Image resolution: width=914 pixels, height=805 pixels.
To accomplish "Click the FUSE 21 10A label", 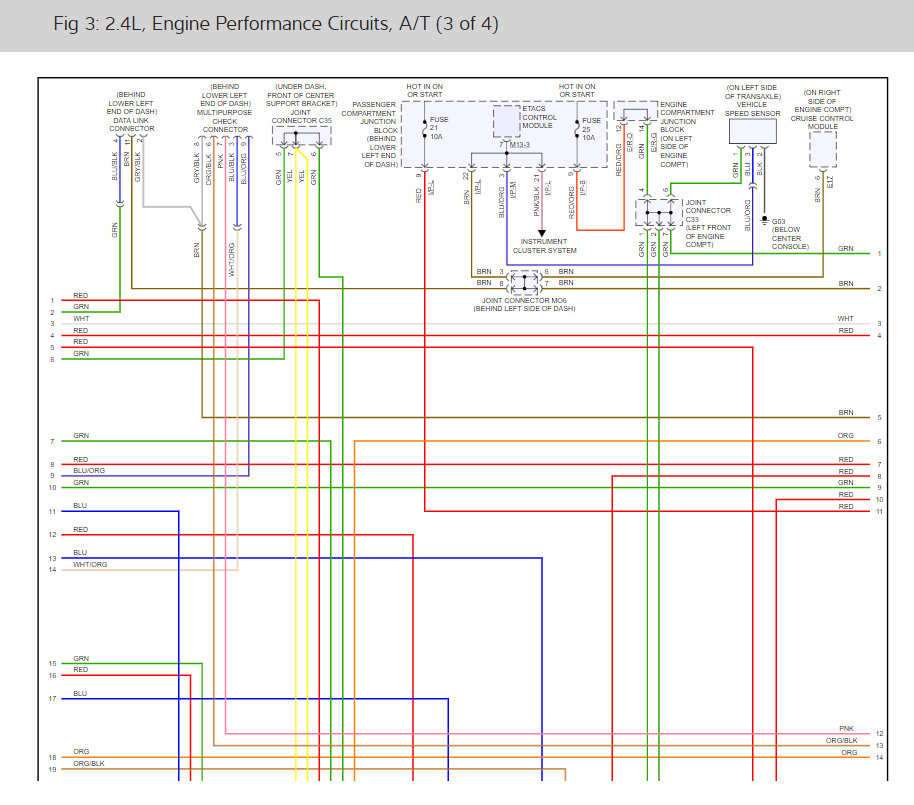I will pyautogui.click(x=438, y=128).
